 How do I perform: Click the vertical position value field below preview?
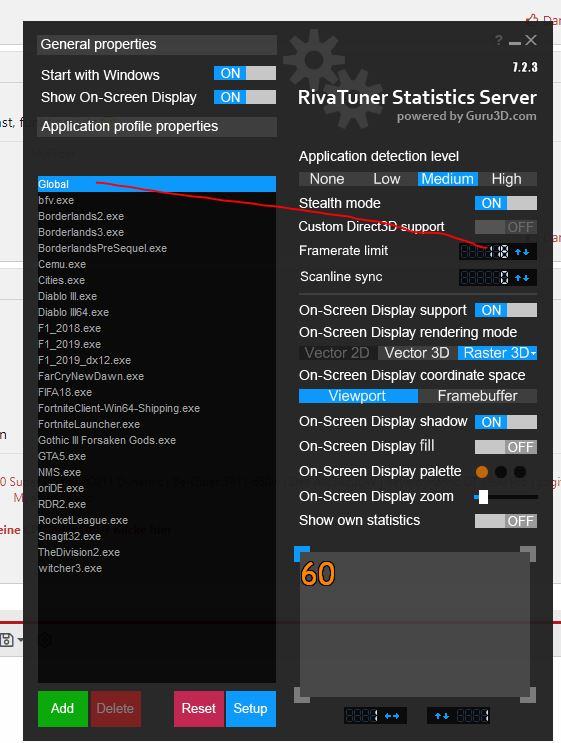click(x=472, y=716)
